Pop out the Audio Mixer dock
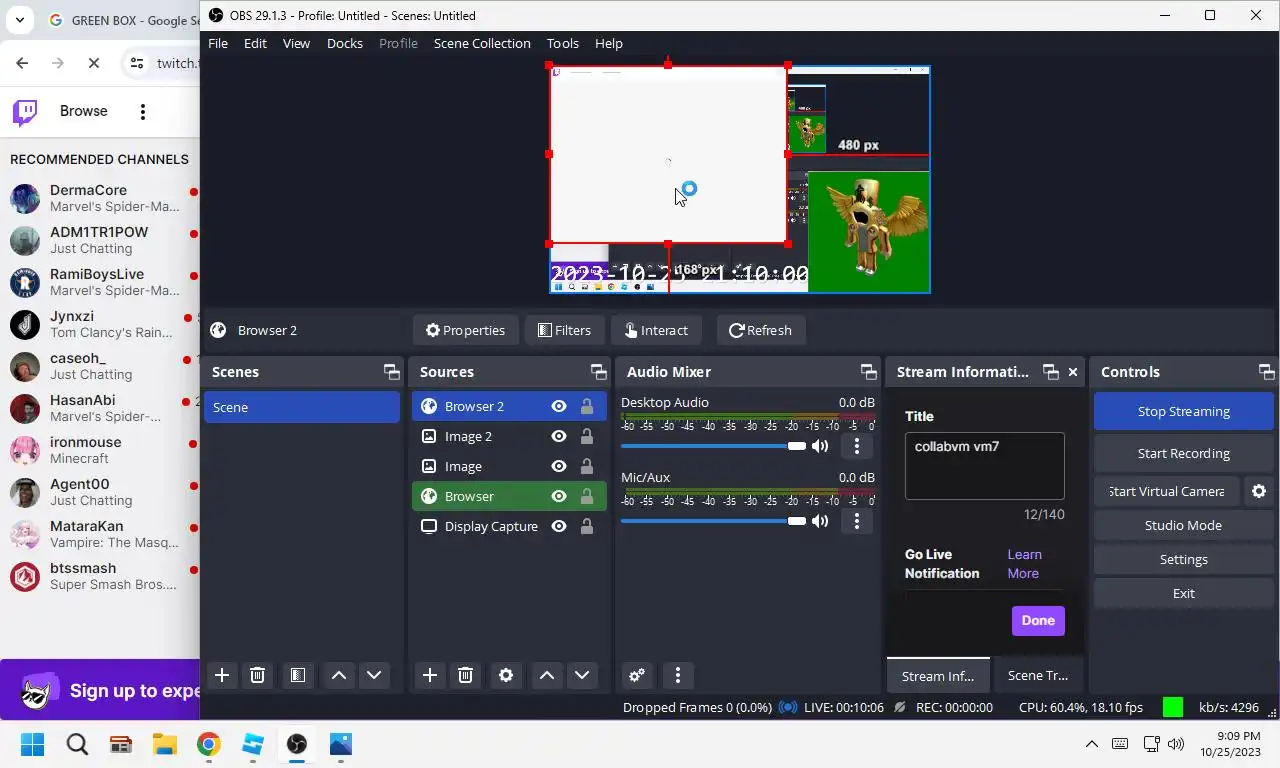 (x=868, y=372)
